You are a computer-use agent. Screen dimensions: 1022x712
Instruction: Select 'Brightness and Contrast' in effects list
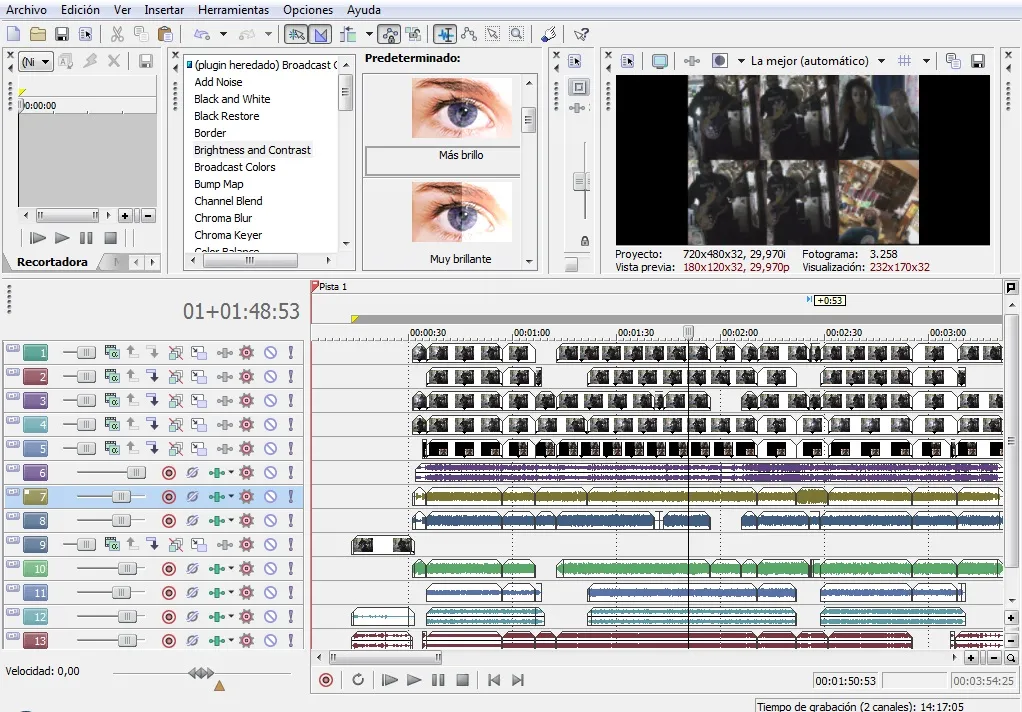[x=252, y=150]
